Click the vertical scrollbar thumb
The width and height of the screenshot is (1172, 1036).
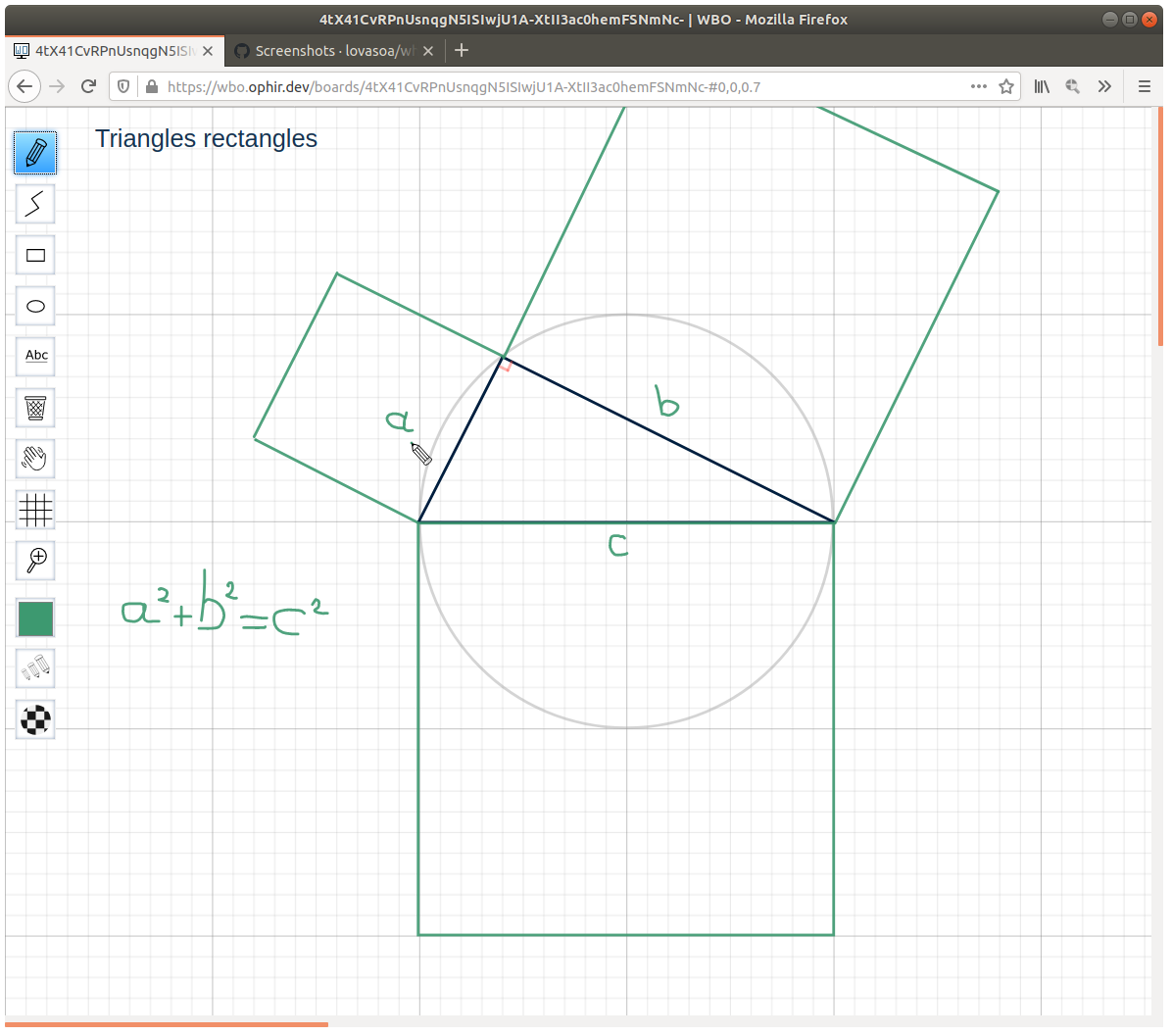(x=1160, y=226)
